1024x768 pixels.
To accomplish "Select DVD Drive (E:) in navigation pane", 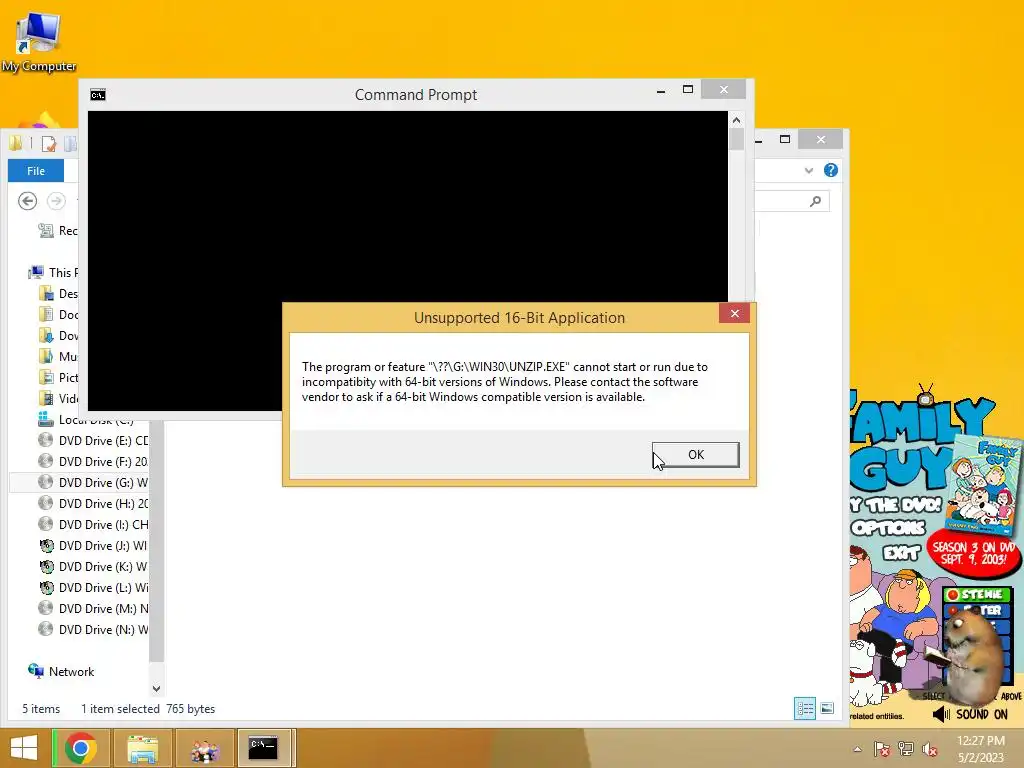I will (93, 441).
